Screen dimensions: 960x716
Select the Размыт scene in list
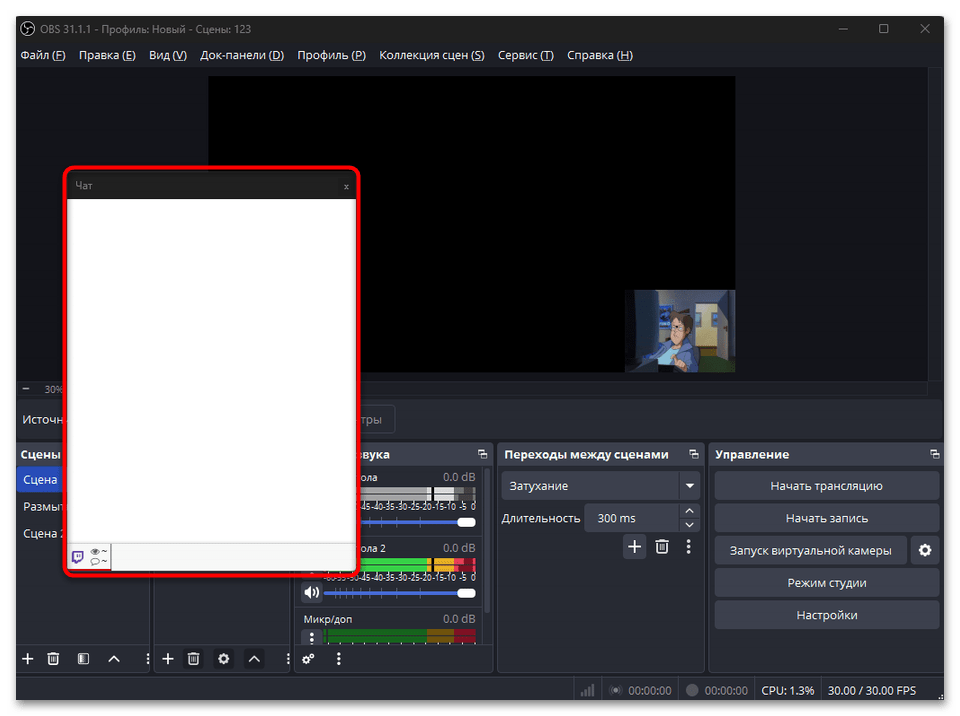42,507
